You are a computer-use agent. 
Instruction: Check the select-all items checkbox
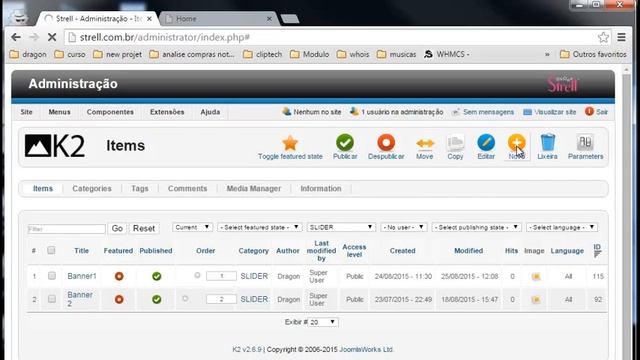(x=51, y=250)
